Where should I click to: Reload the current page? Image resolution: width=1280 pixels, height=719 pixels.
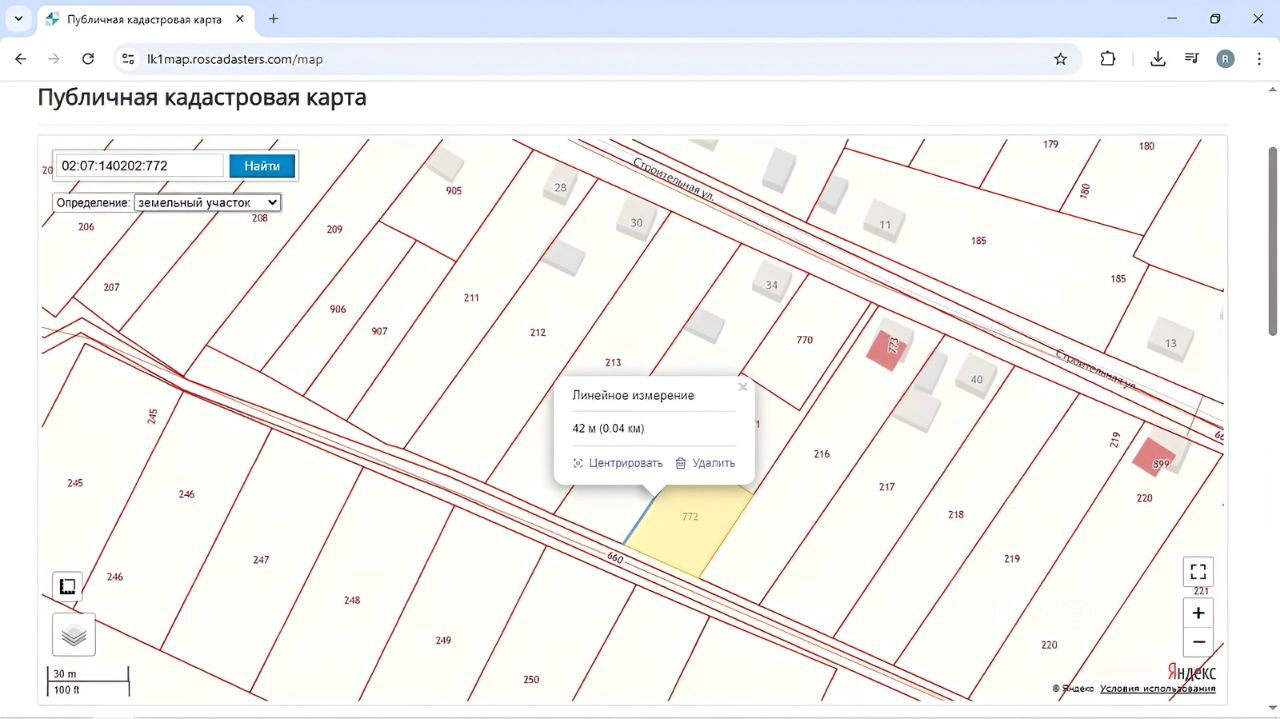88,59
